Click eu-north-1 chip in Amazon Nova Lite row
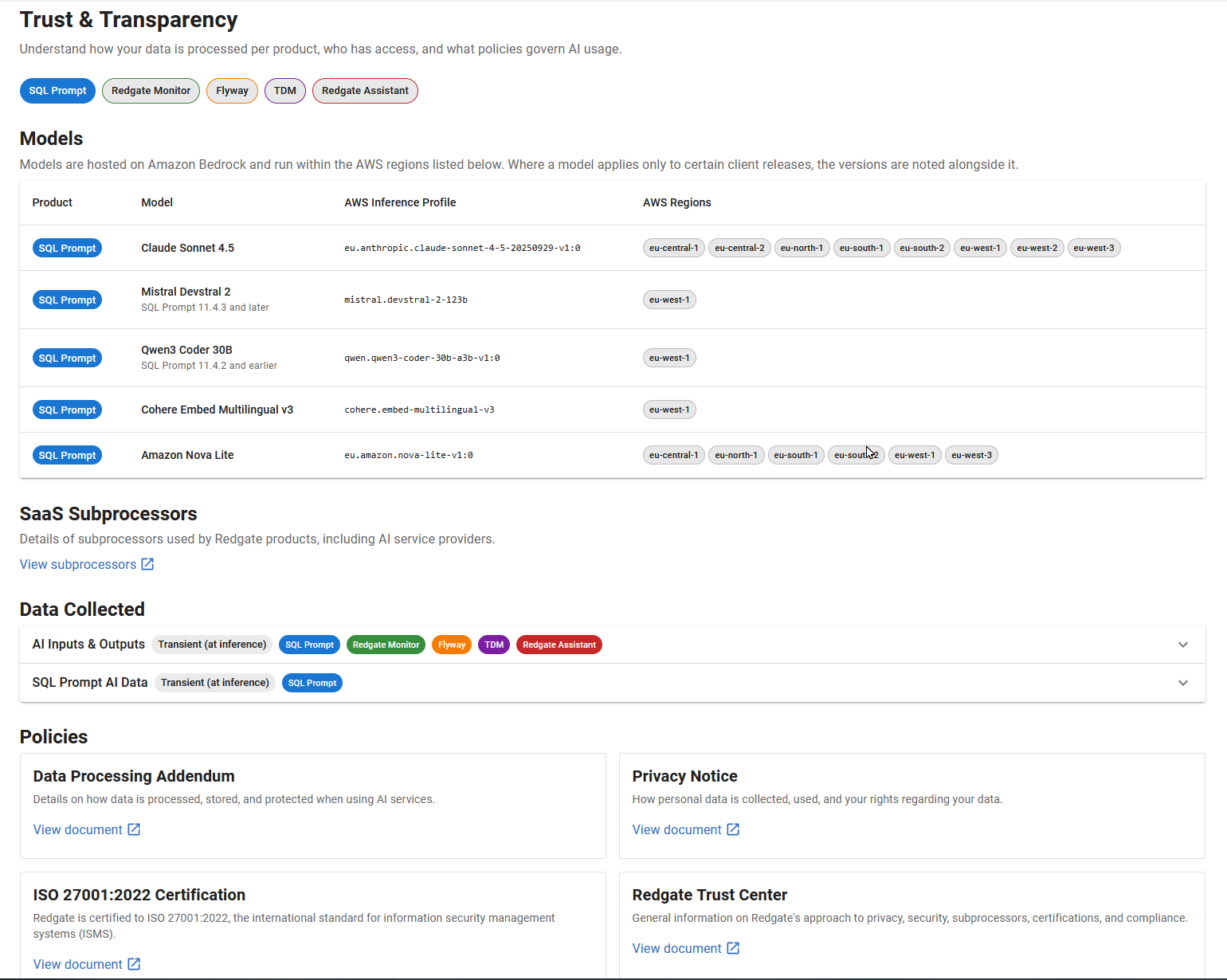Viewport: 1227px width, 980px height. tap(736, 455)
